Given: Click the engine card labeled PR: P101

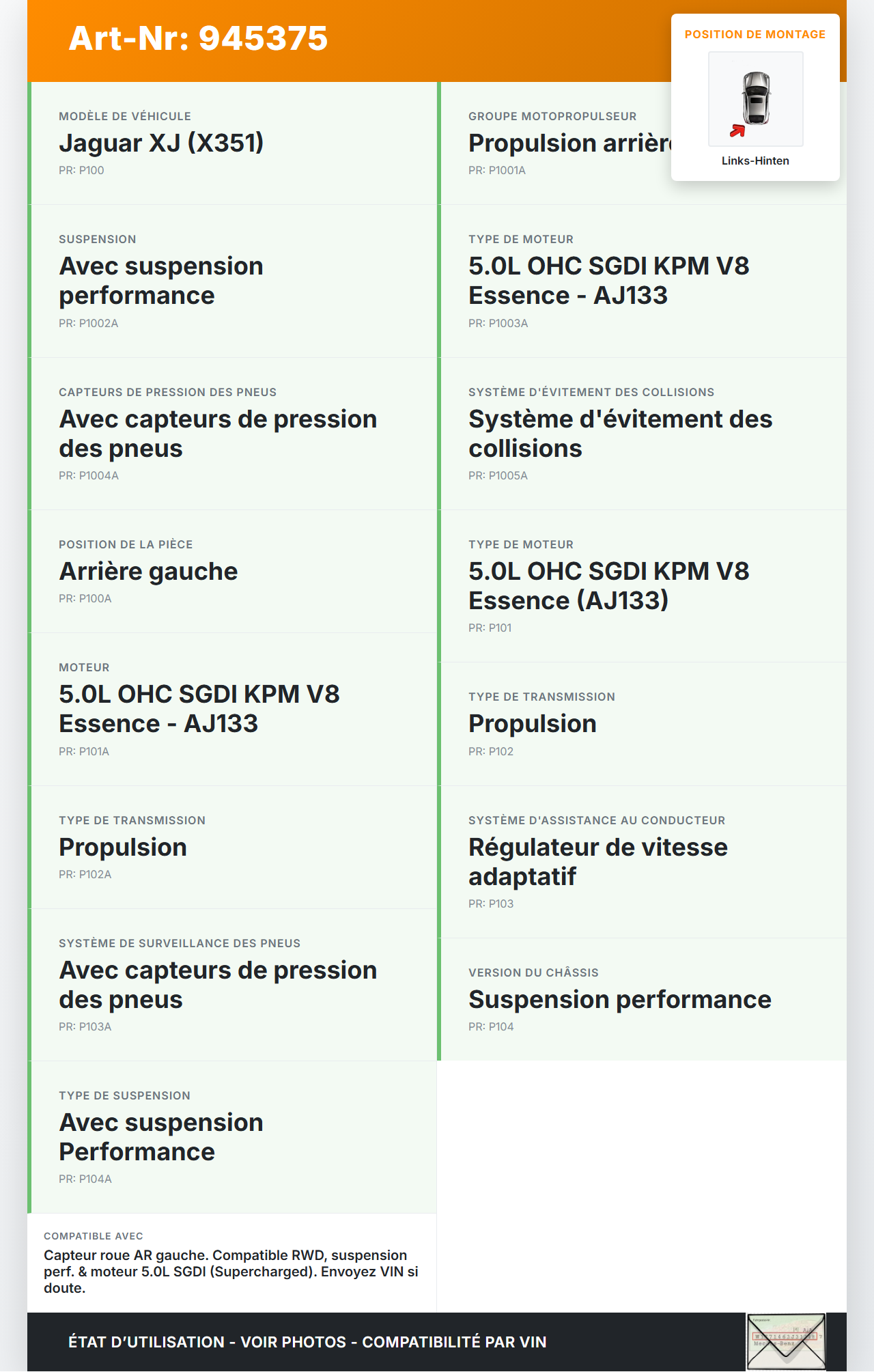Looking at the screenshot, I should pos(642,585).
